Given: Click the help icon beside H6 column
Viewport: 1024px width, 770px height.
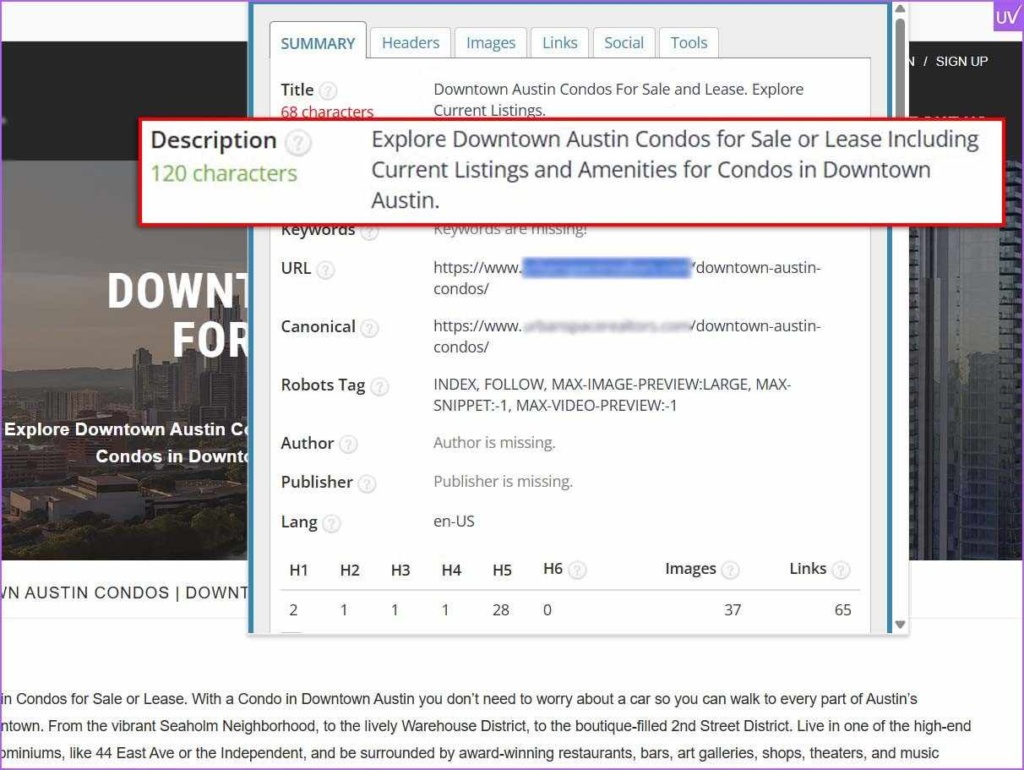Looking at the screenshot, I should point(577,570).
